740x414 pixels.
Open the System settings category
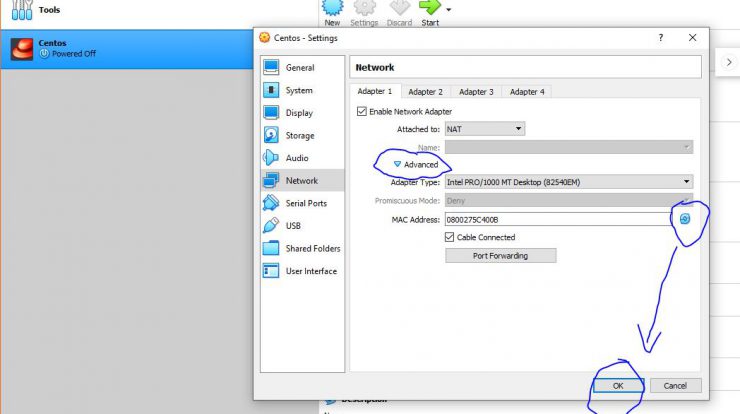point(302,90)
